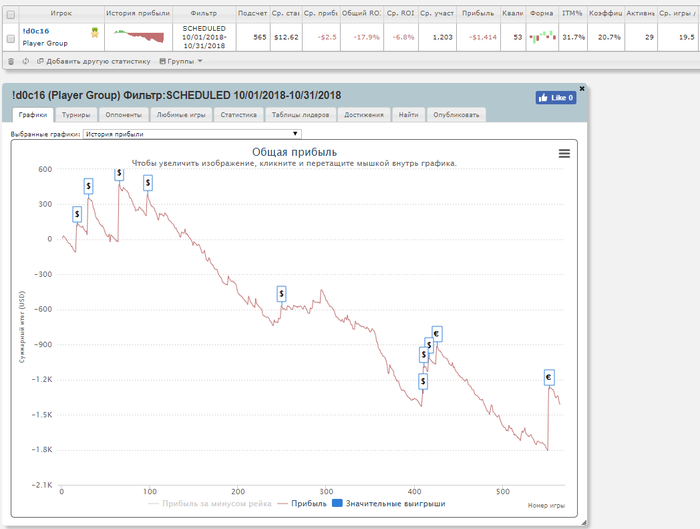Sort by the Подсчет column header
700x529 pixels.
[x=252, y=13]
